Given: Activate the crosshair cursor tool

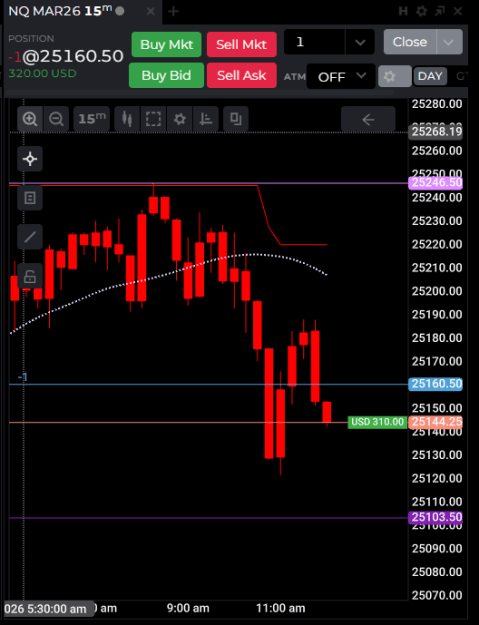Looking at the screenshot, I should tap(30, 159).
